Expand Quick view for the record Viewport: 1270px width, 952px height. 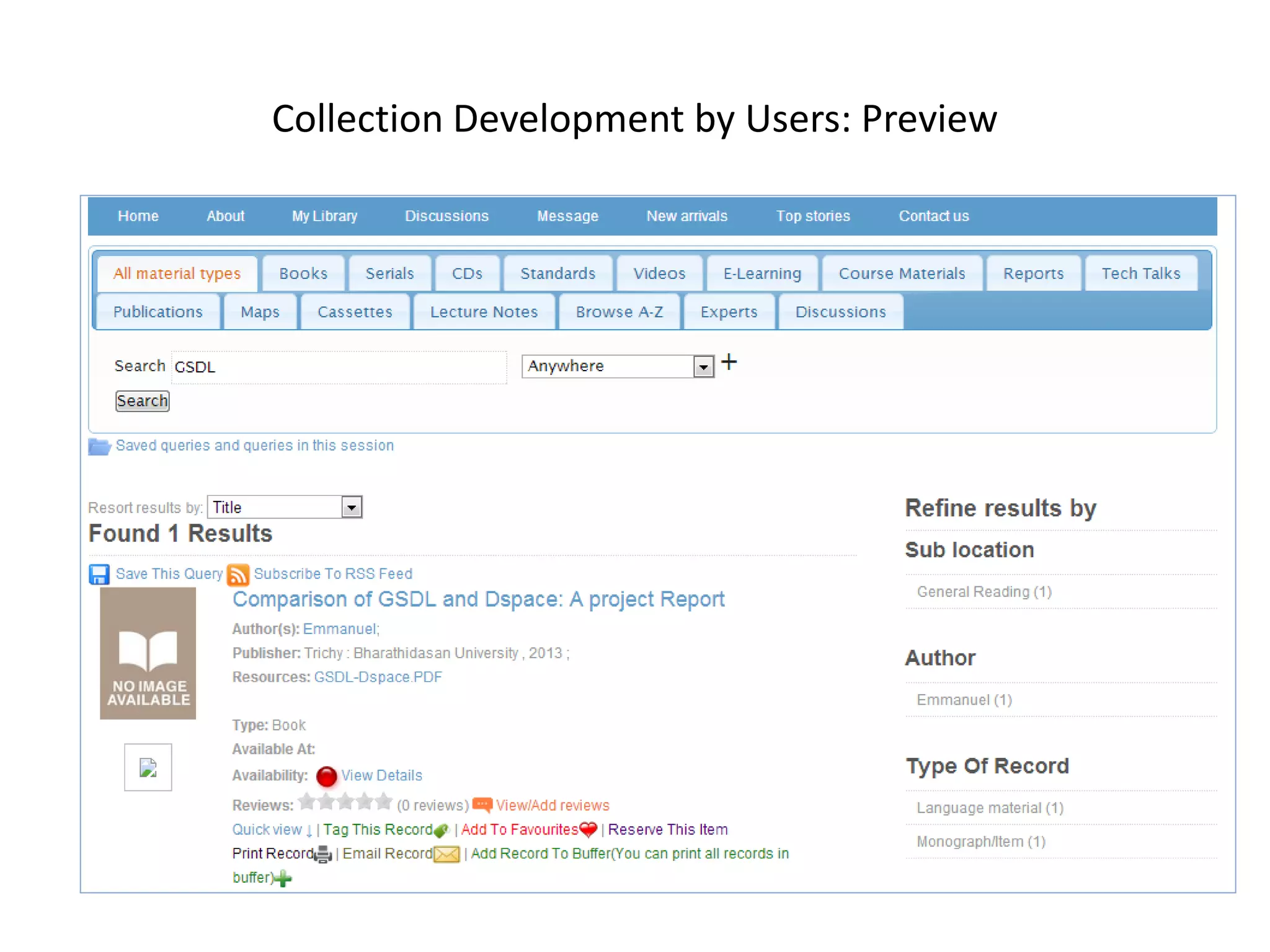pyautogui.click(x=272, y=830)
